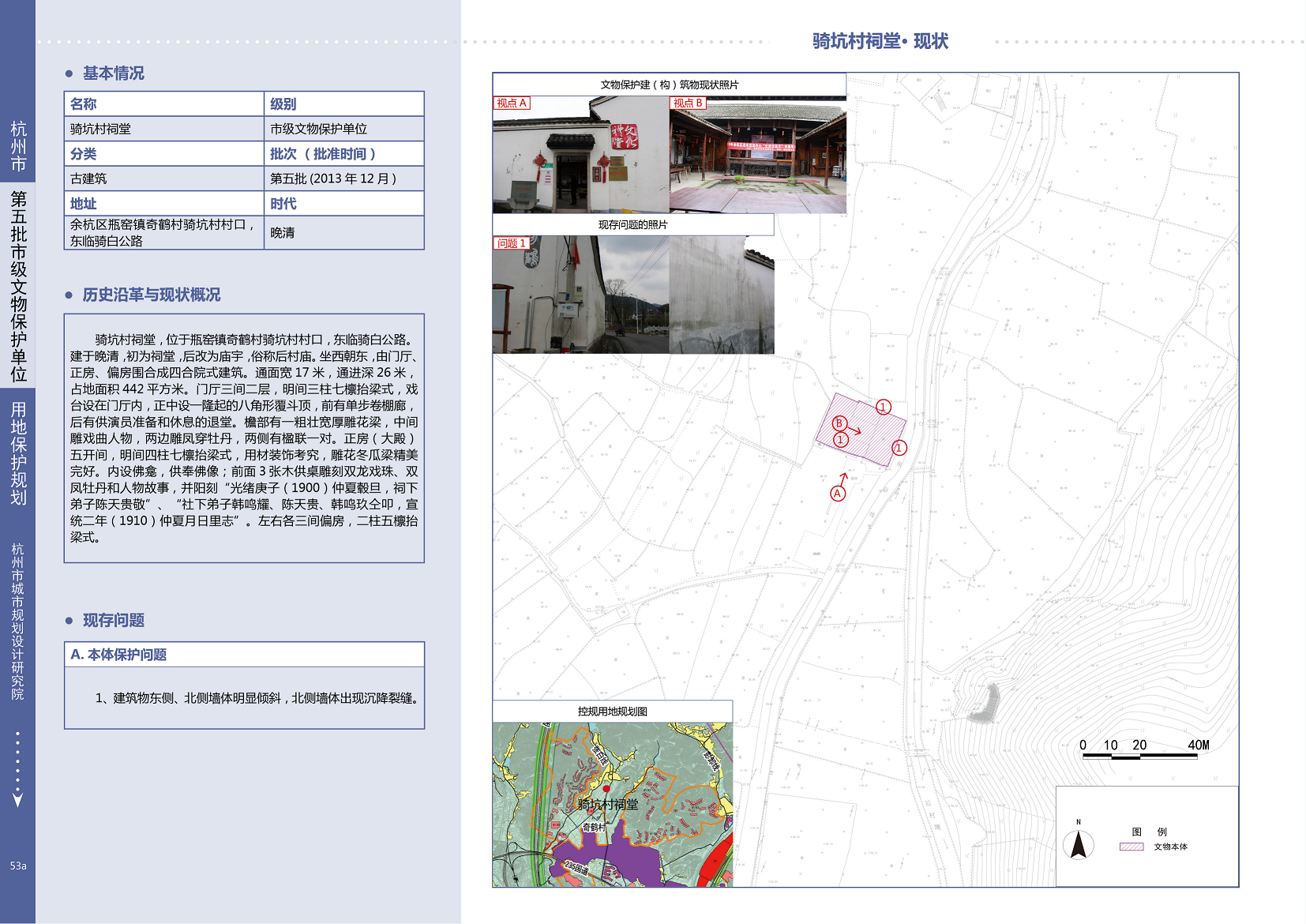Select the red 视点 A photo label

pyautogui.click(x=512, y=103)
